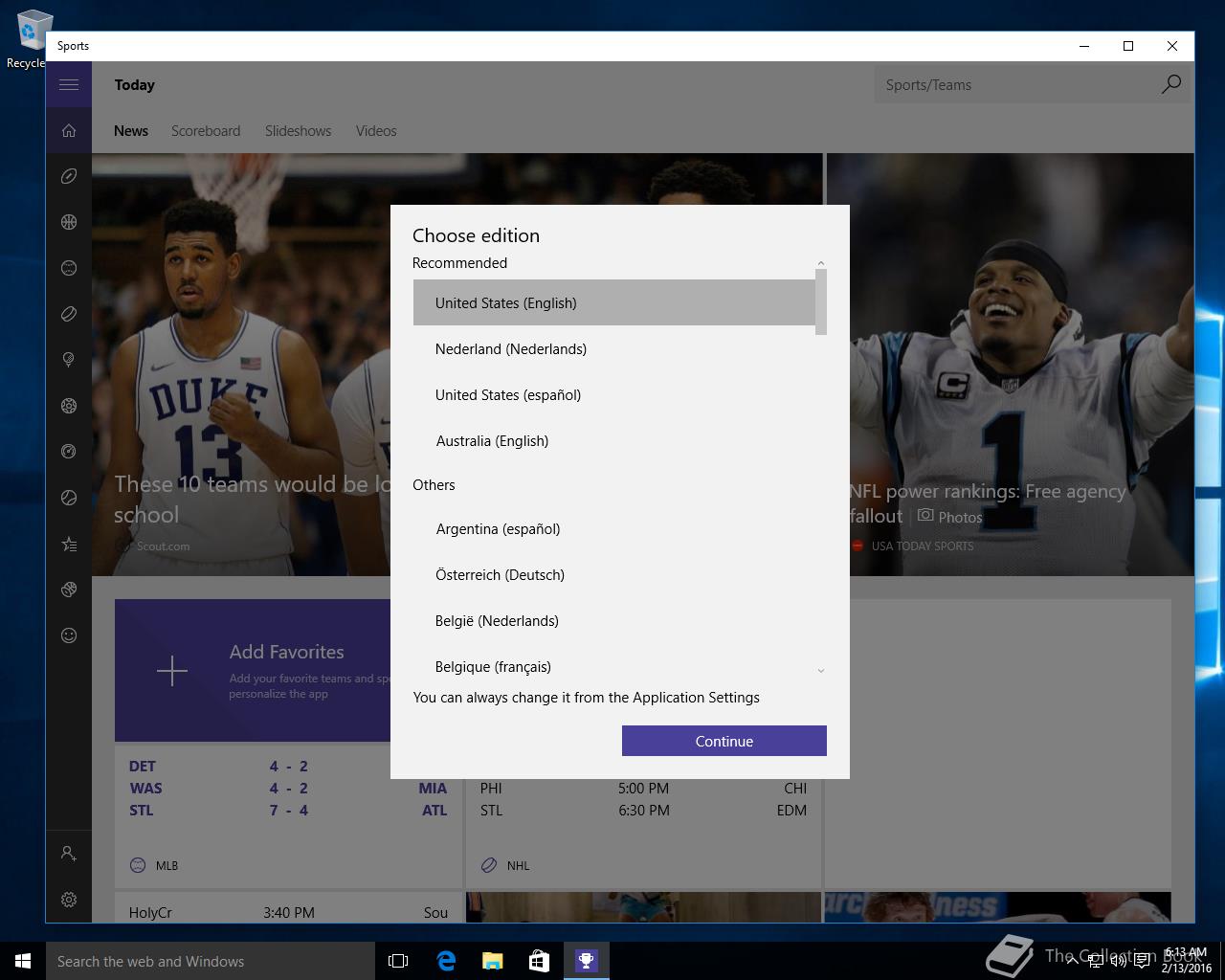
Task: Select Österreich (Deutsch) edition
Action: (x=614, y=574)
